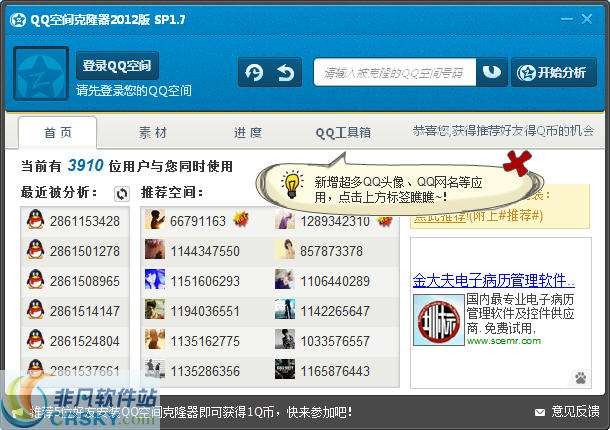This screenshot has width=610, height=430.
Task: Click avatar thumbnail beside 857873378
Action: point(285,249)
